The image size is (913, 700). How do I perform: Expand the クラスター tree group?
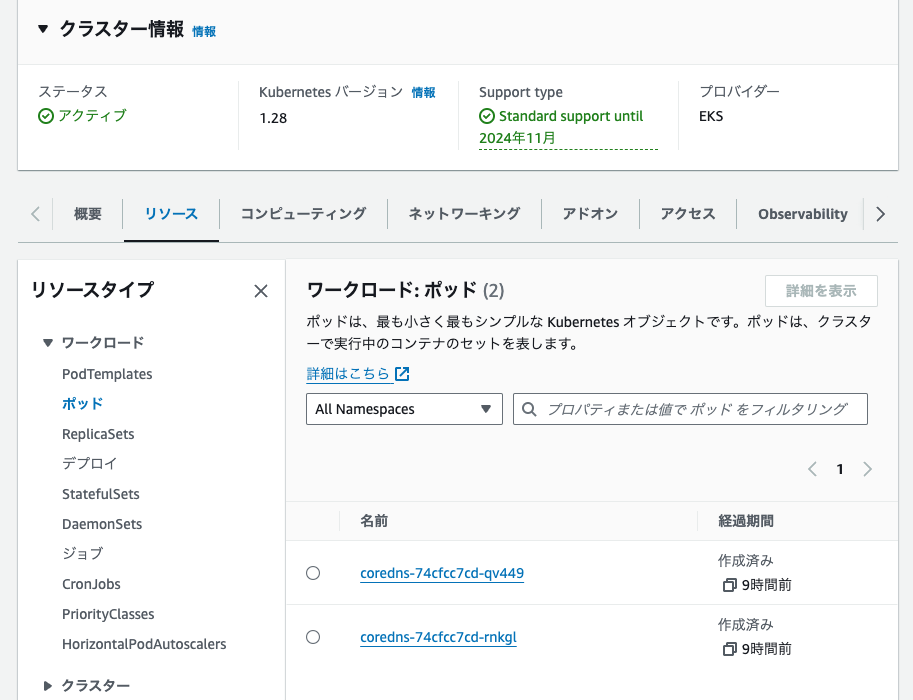pyautogui.click(x=48, y=686)
